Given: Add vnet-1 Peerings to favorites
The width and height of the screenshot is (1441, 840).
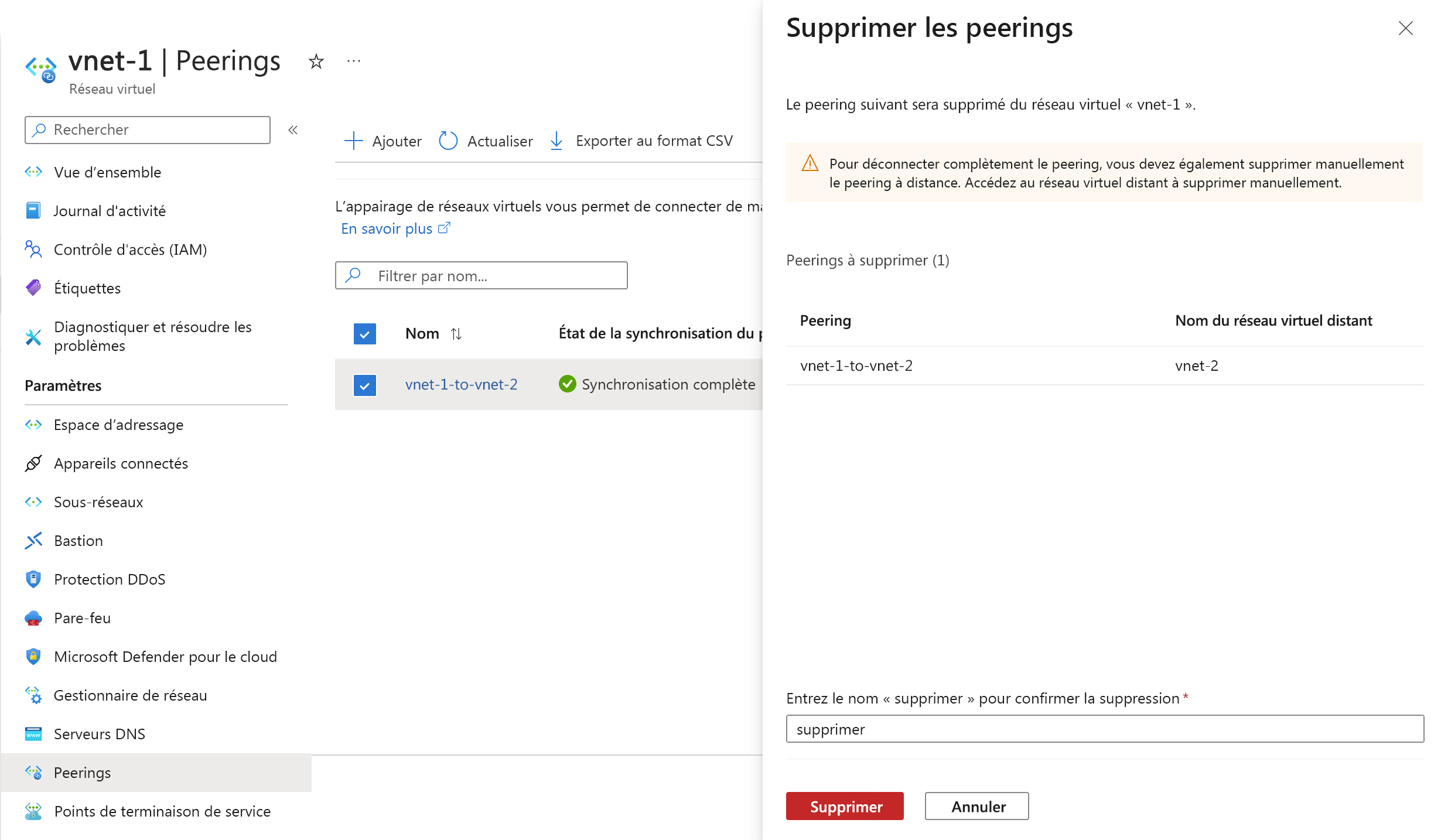Looking at the screenshot, I should (316, 60).
